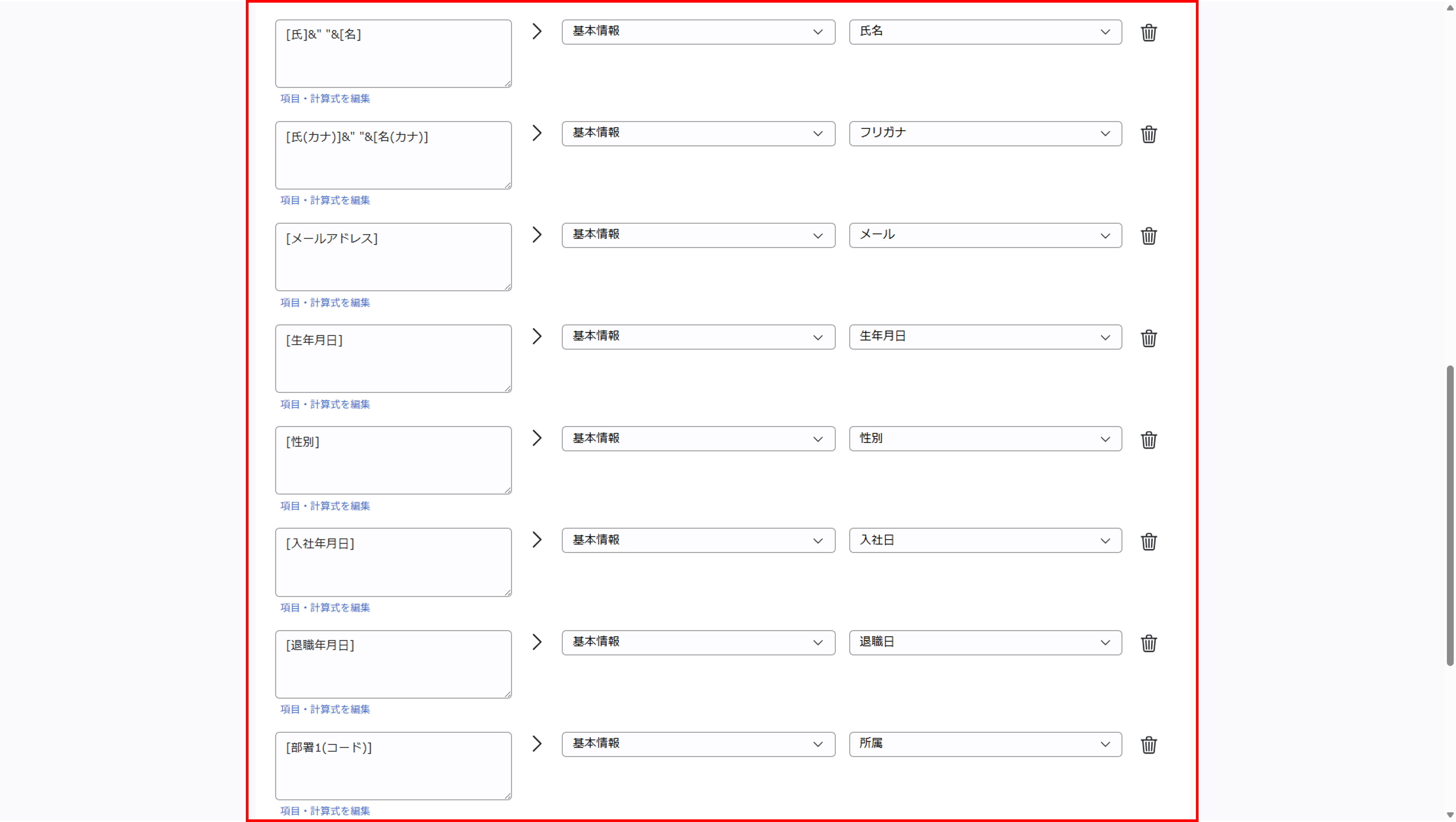Delete the 氏名 mapping row
This screenshot has width=1456, height=822.
(1149, 33)
